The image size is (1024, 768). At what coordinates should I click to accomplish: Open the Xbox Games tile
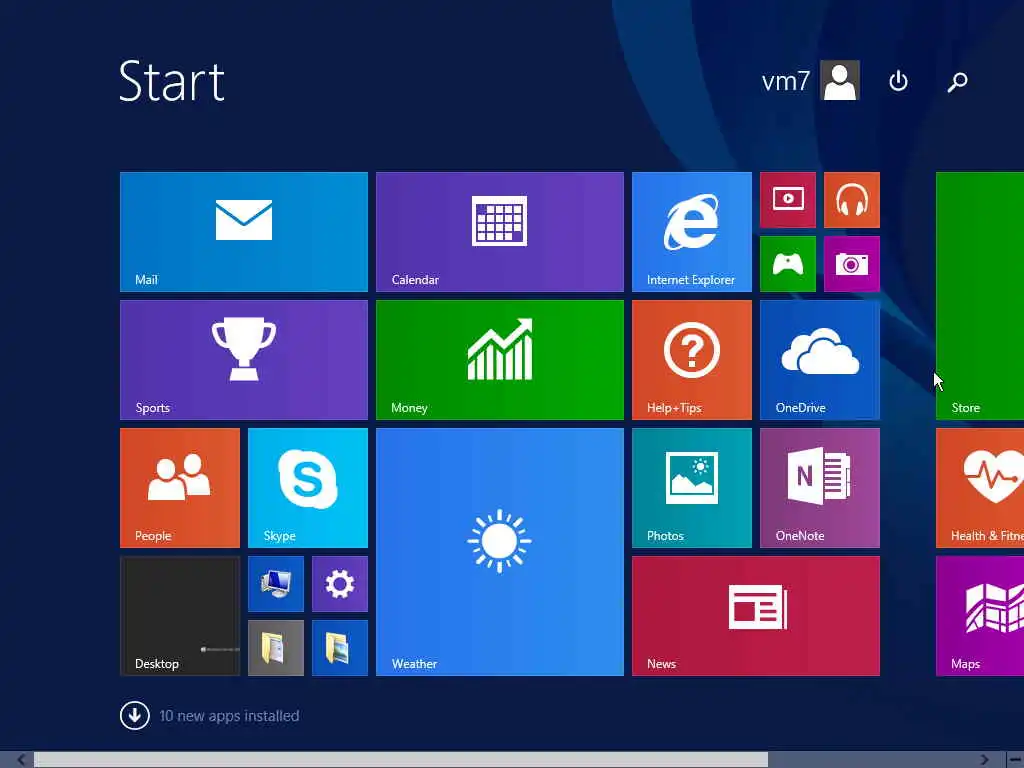(788, 264)
